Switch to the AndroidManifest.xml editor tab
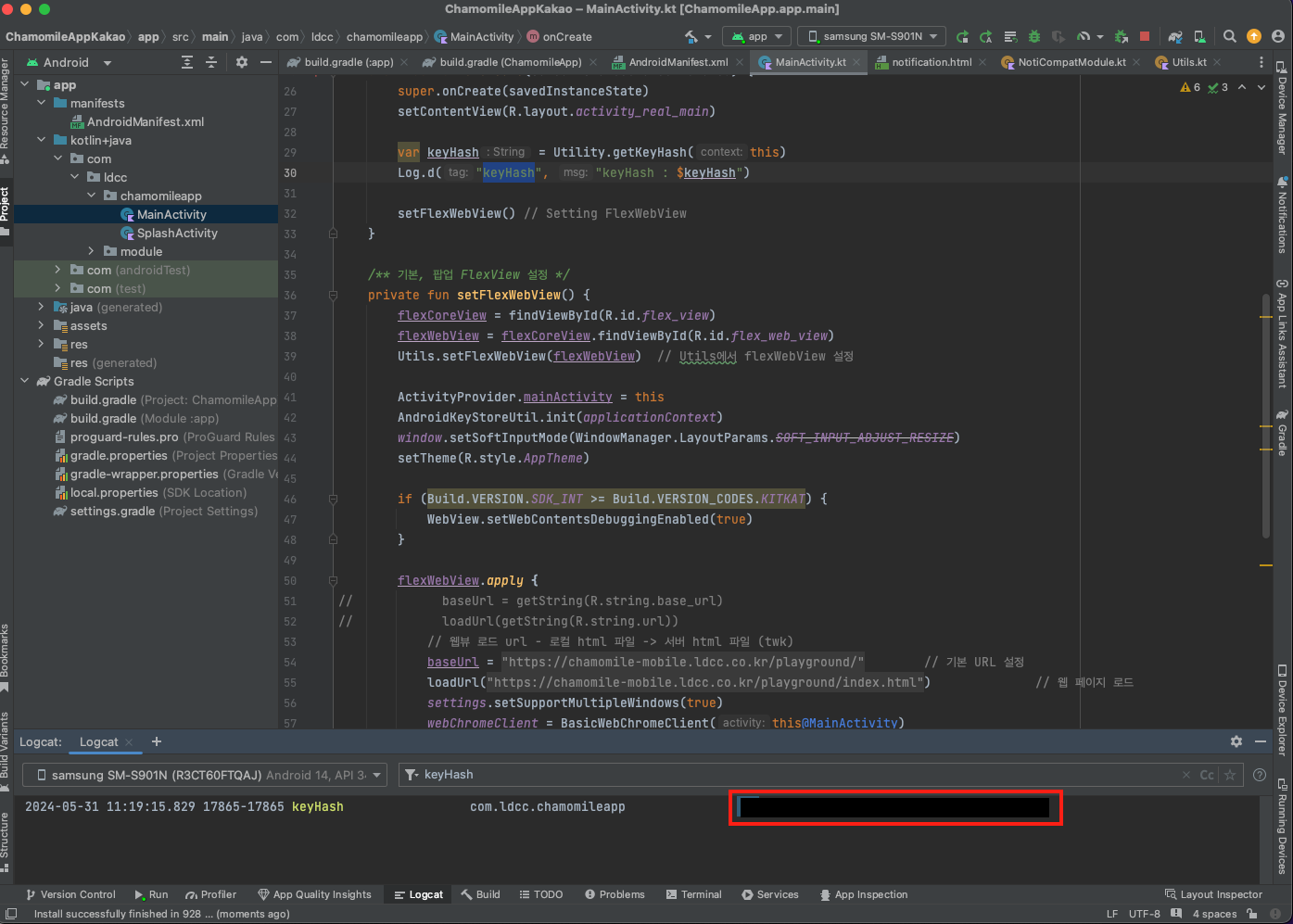The image size is (1293, 924). click(678, 62)
